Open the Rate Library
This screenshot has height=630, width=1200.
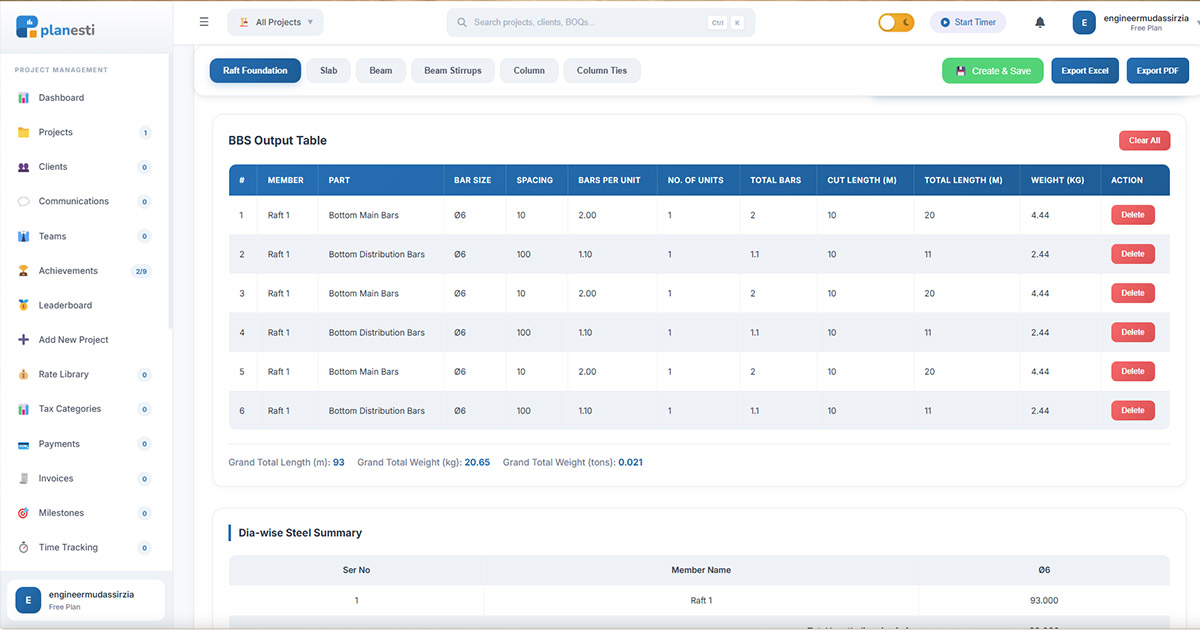tap(62, 374)
